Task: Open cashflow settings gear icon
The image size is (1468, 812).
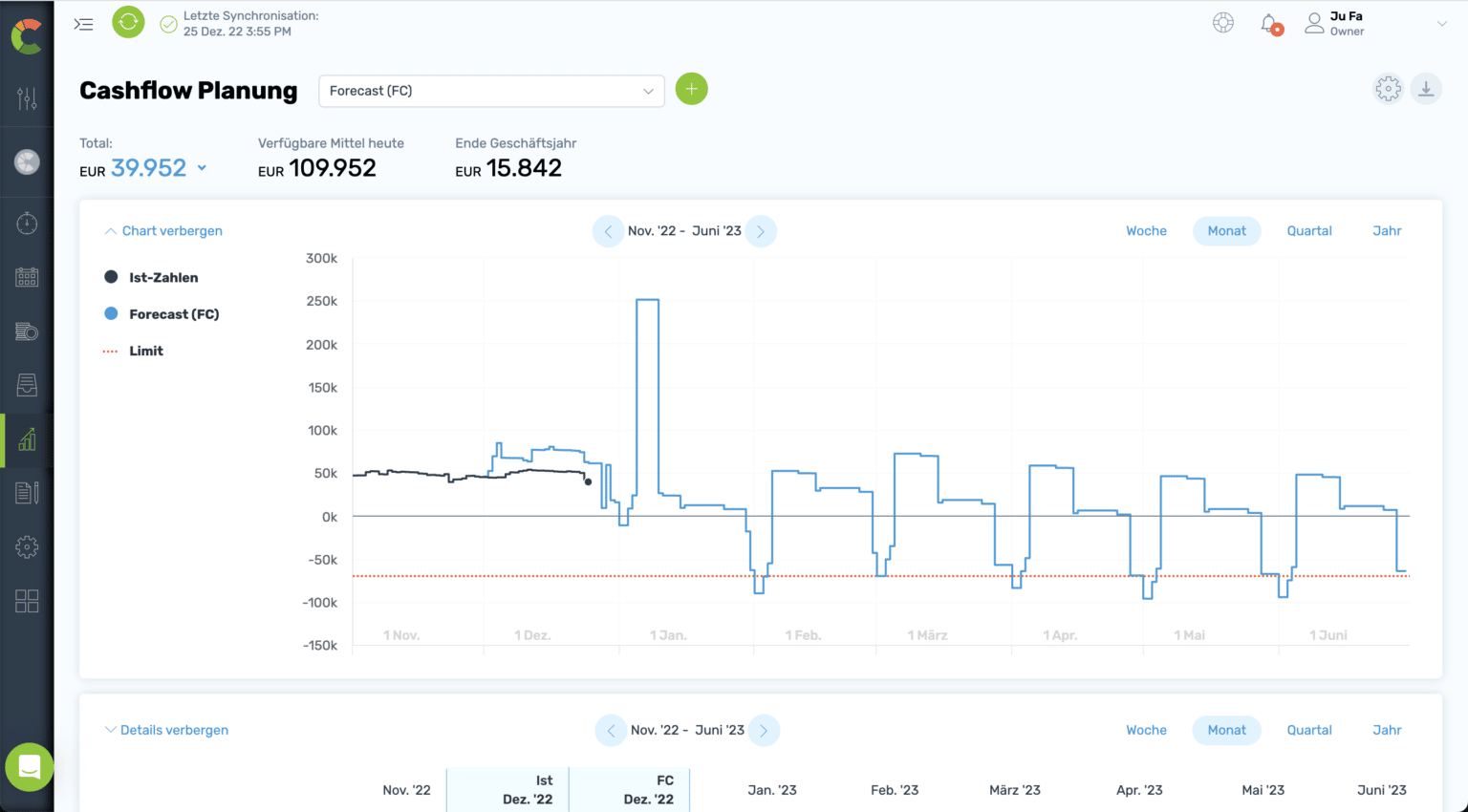Action: coord(1388,89)
